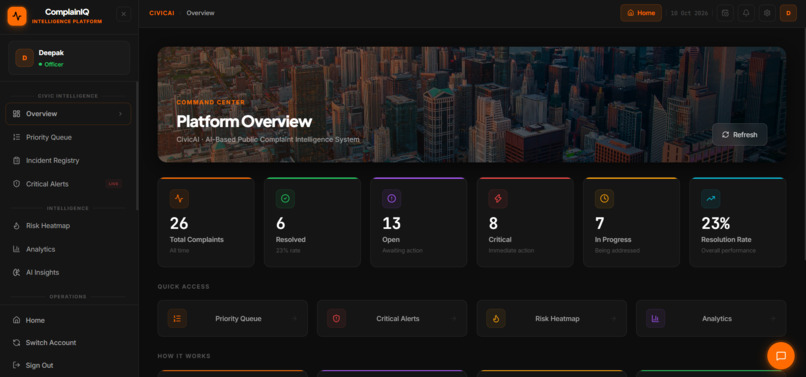
Task: Open the Priority Queue quick access tile
Action: (232, 318)
